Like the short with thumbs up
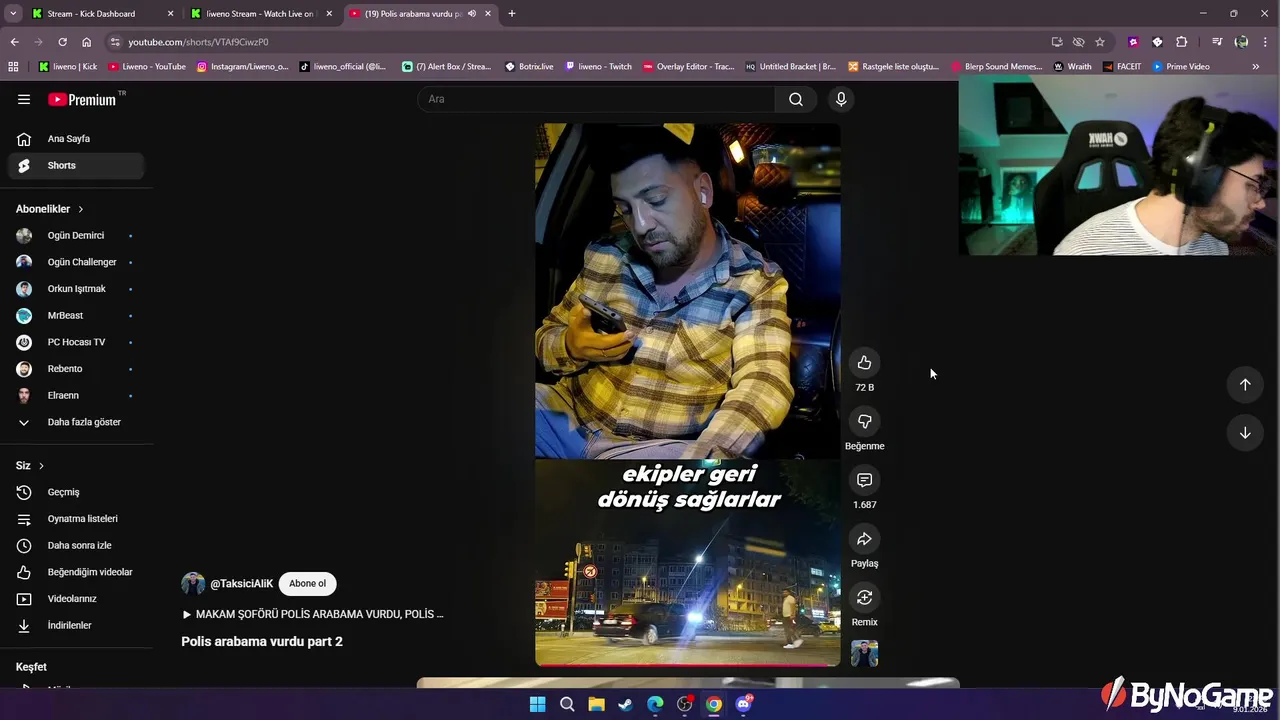This screenshot has width=1280, height=720. coord(865,363)
